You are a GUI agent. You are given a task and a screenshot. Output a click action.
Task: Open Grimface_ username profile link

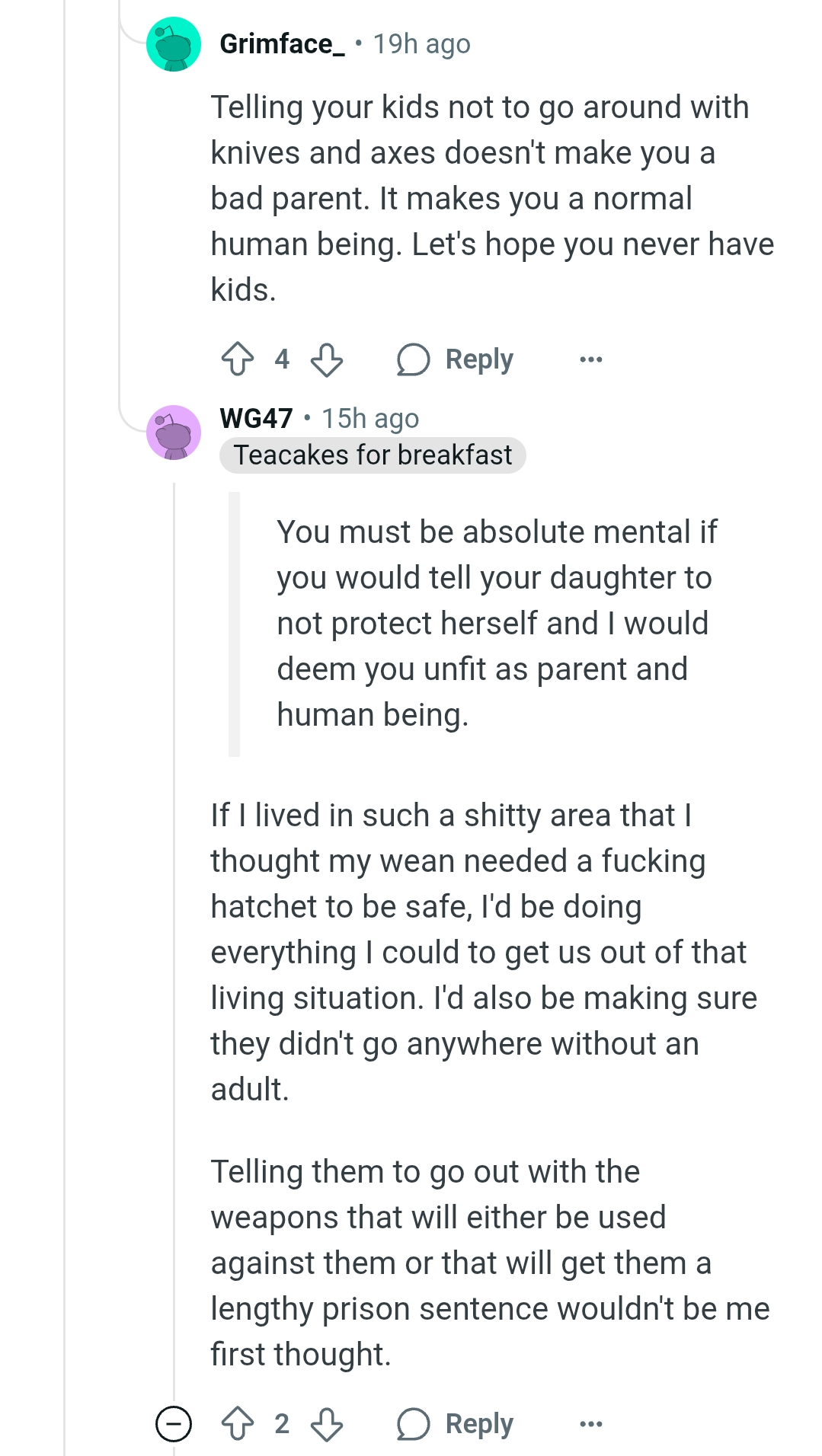tap(281, 44)
